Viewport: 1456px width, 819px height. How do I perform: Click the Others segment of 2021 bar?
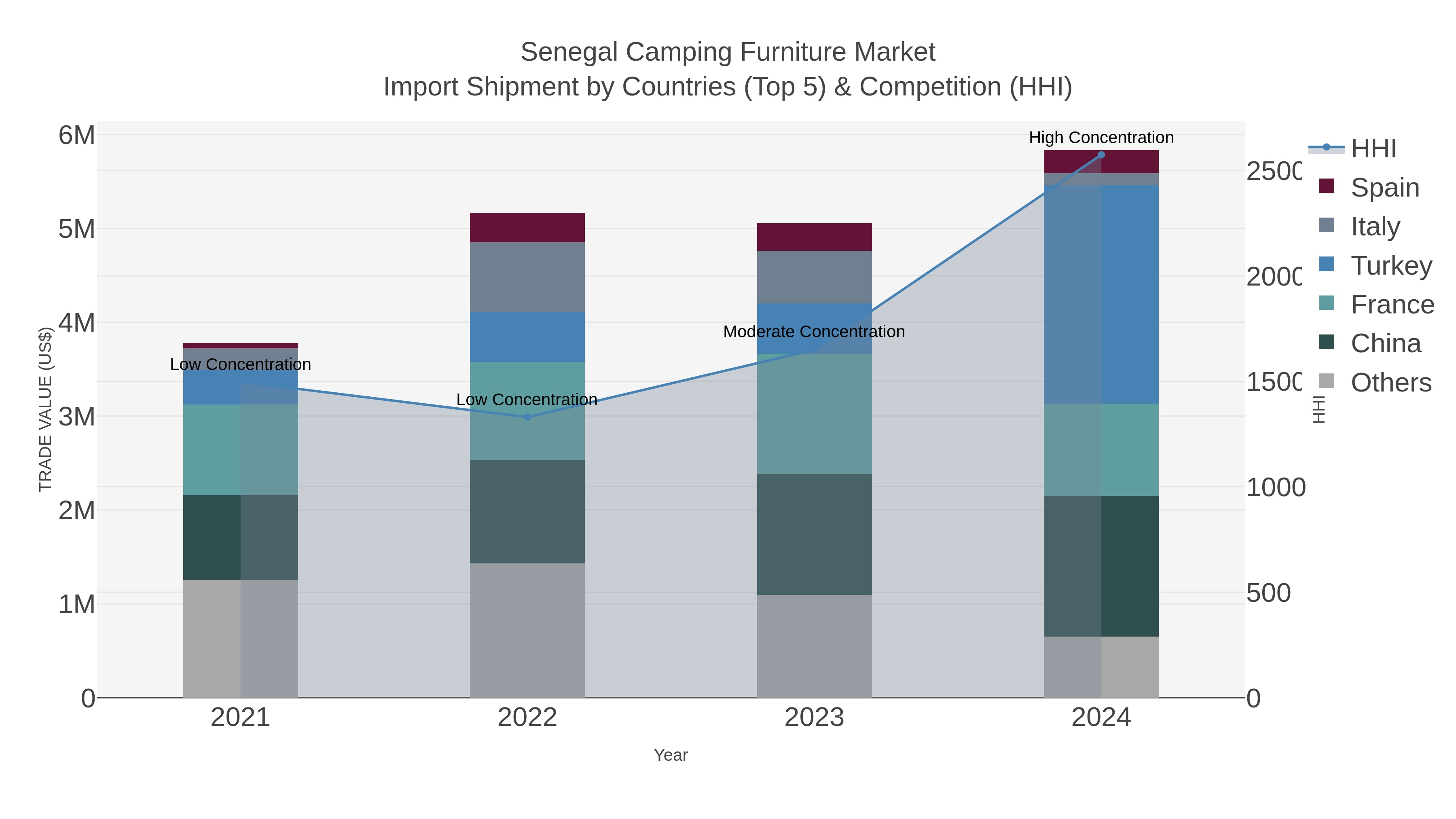[x=240, y=639]
